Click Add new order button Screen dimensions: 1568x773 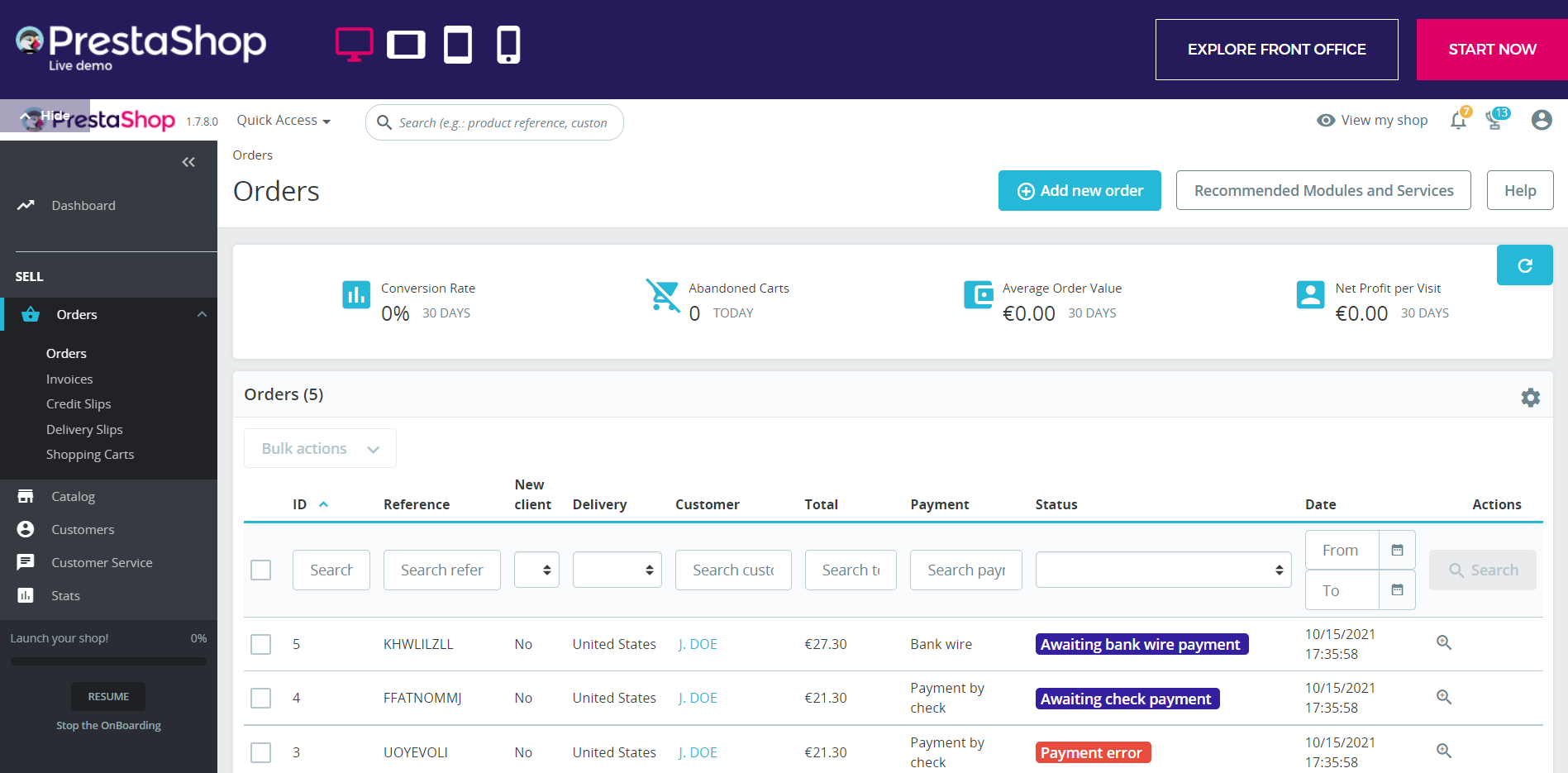point(1079,191)
